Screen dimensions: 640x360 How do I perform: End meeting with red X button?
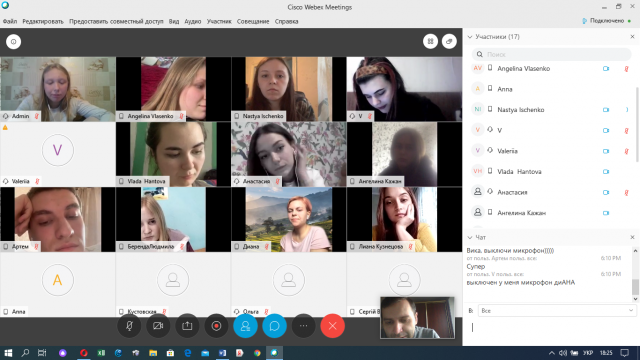(333, 326)
